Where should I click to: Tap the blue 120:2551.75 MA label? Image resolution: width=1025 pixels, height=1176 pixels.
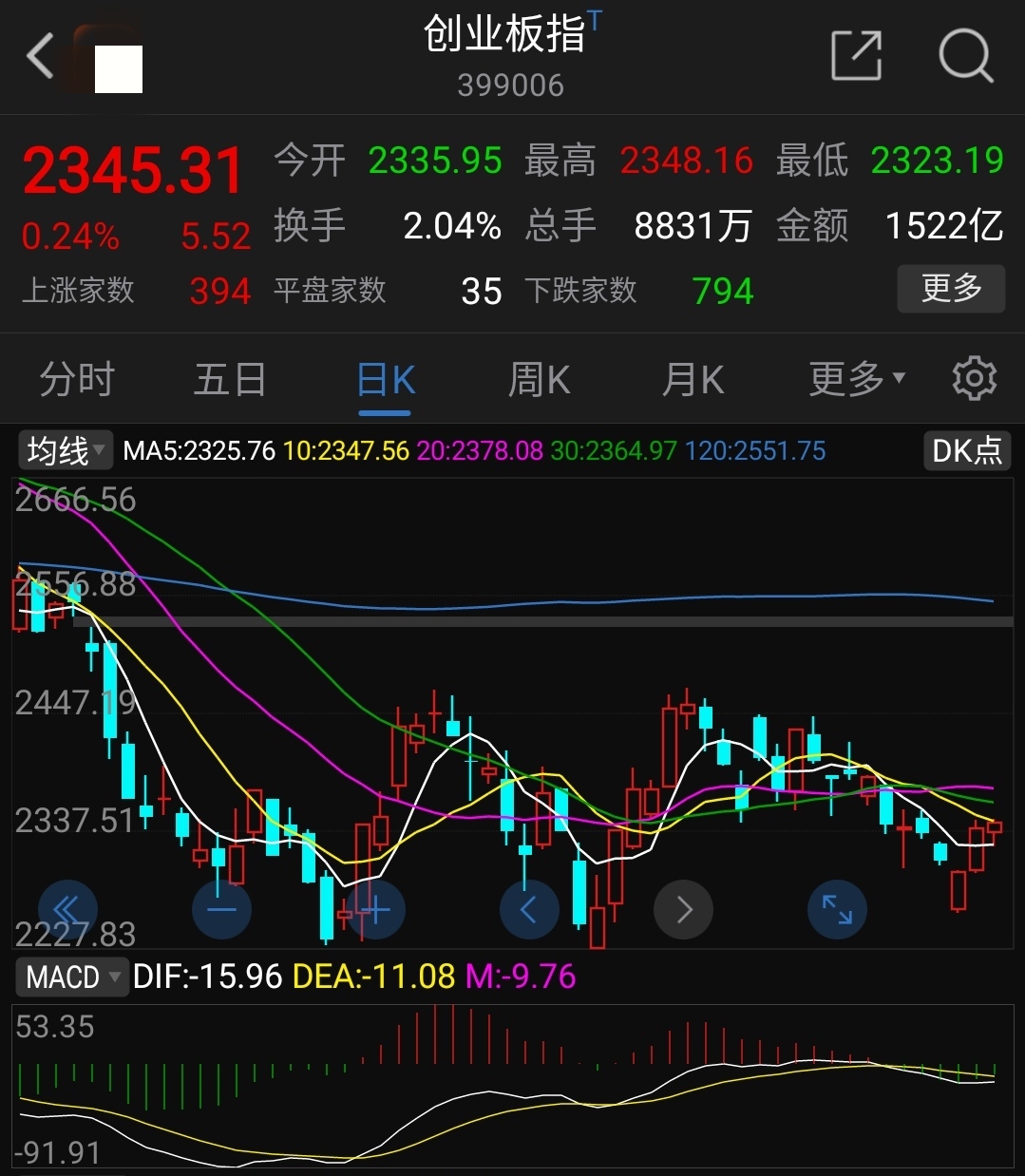coord(755,450)
